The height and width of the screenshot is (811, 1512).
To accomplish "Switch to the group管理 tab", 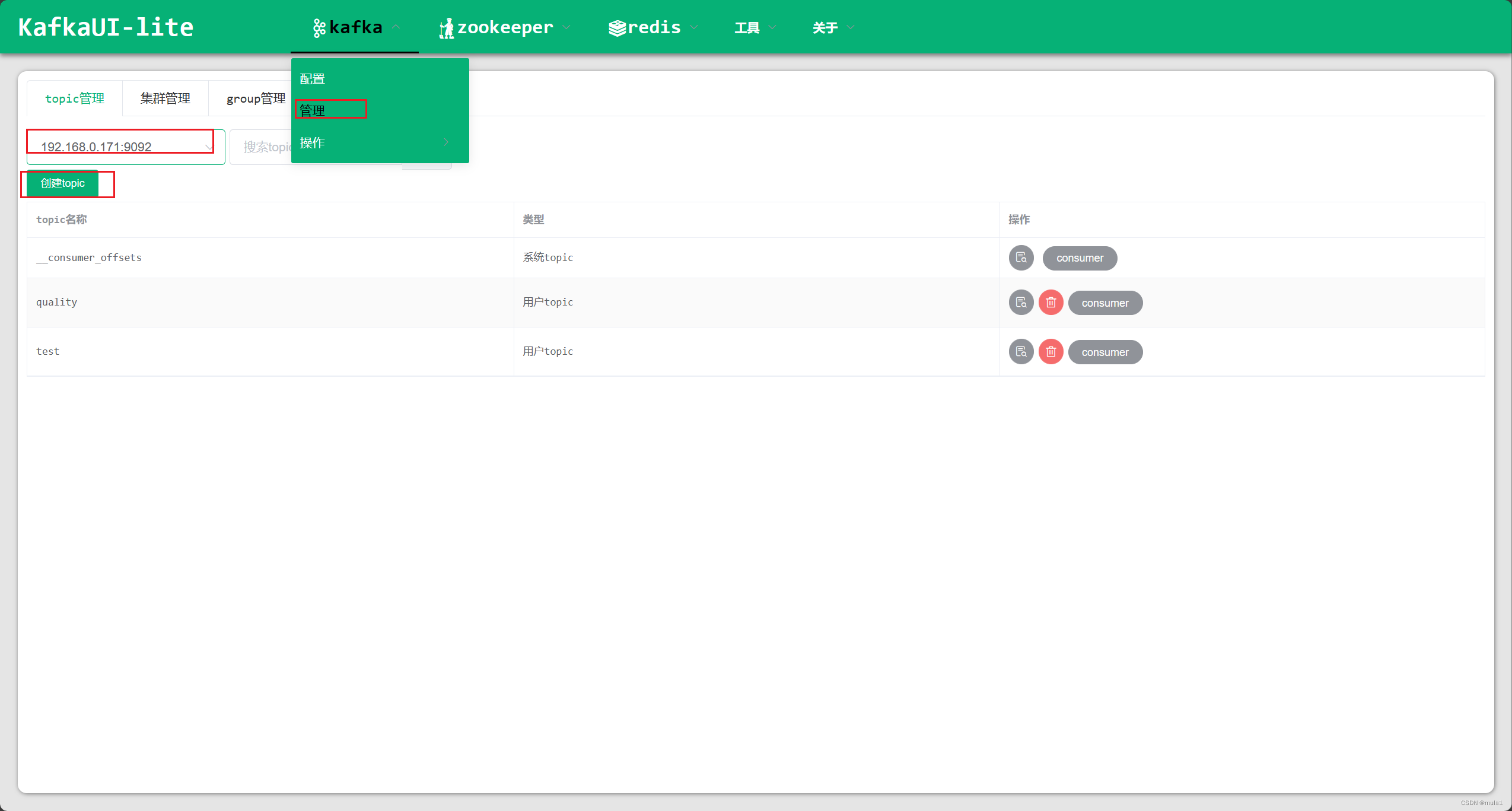I will click(256, 98).
